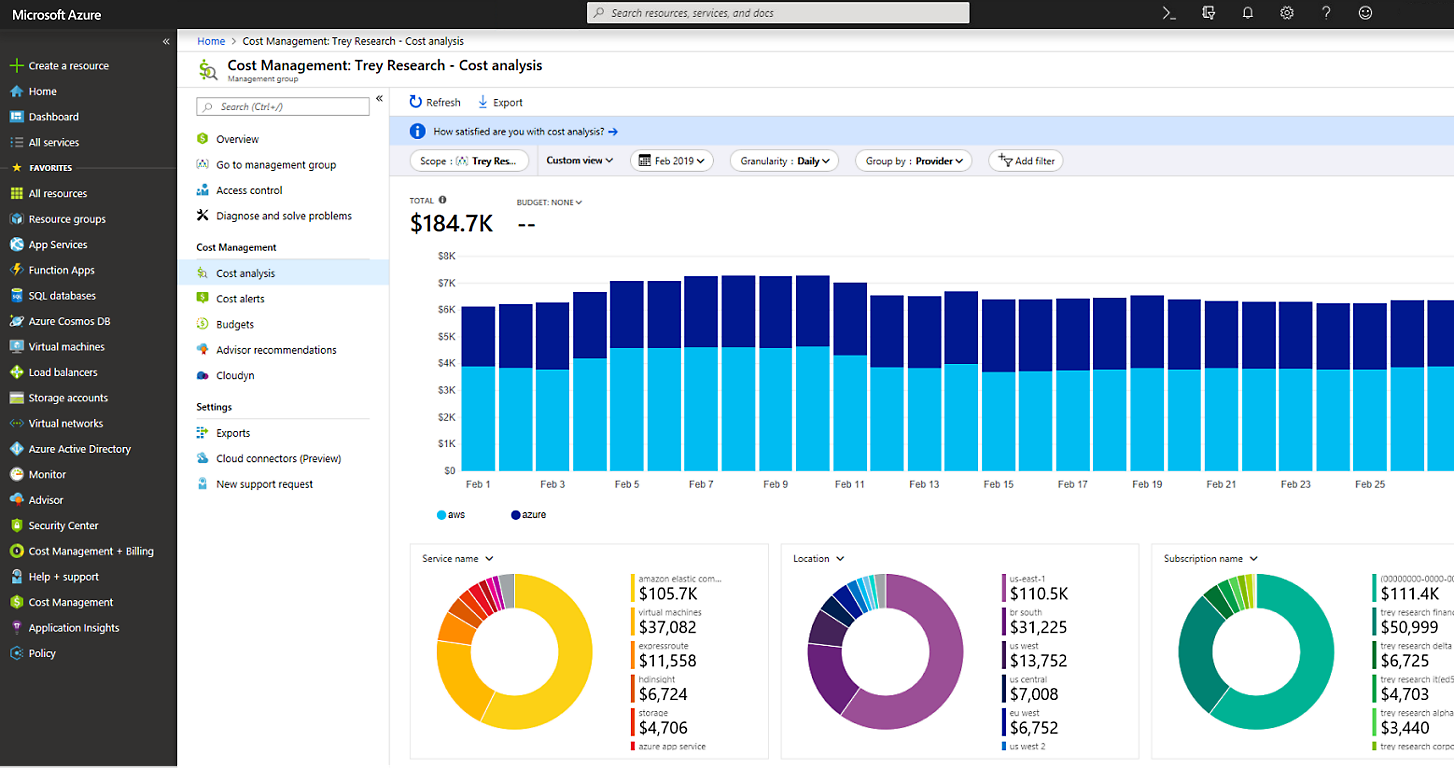
Task: Click the Add filter button
Action: pos(1027,161)
